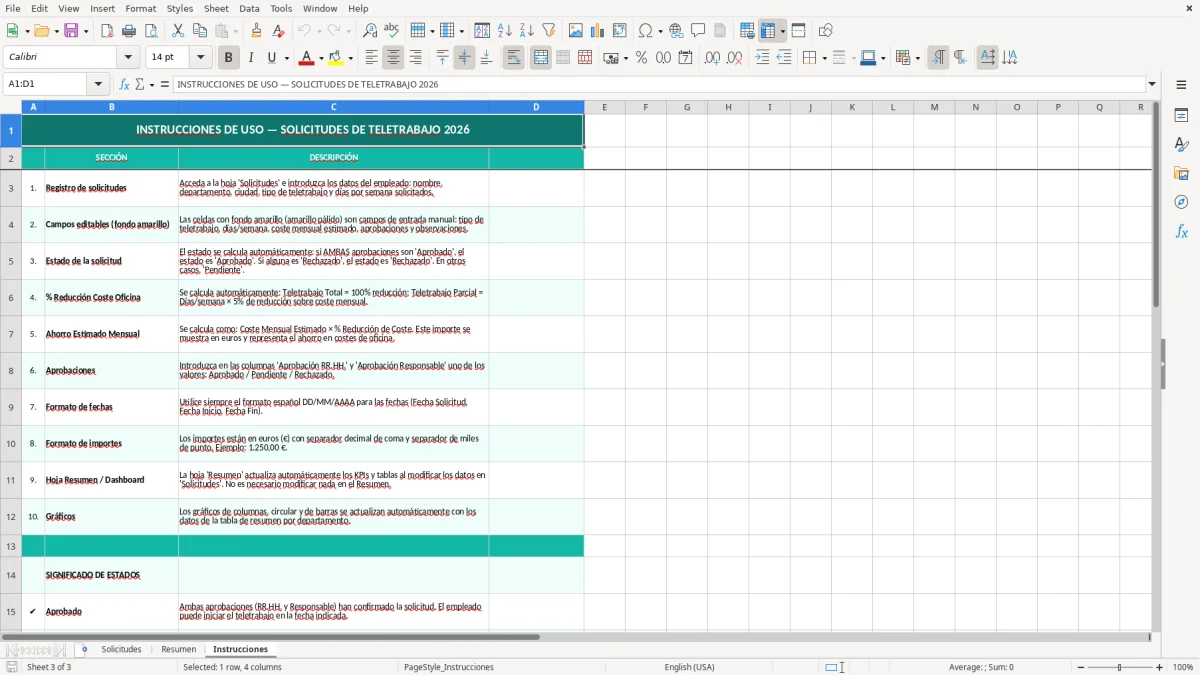
Task: Click Sort Descending icon
Action: 527,31
